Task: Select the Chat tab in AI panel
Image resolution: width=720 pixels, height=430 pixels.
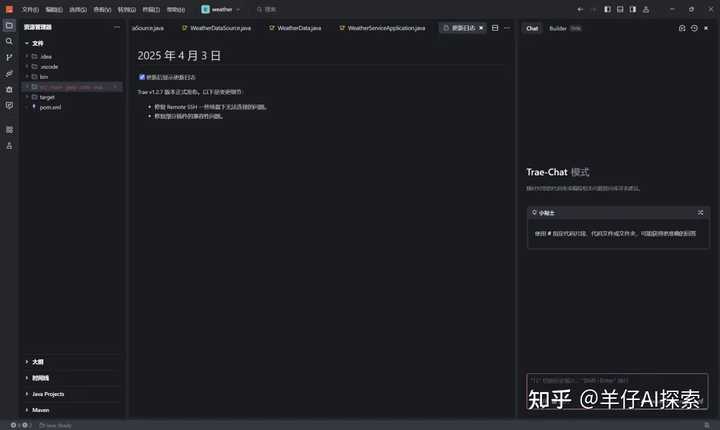Action: [x=532, y=28]
